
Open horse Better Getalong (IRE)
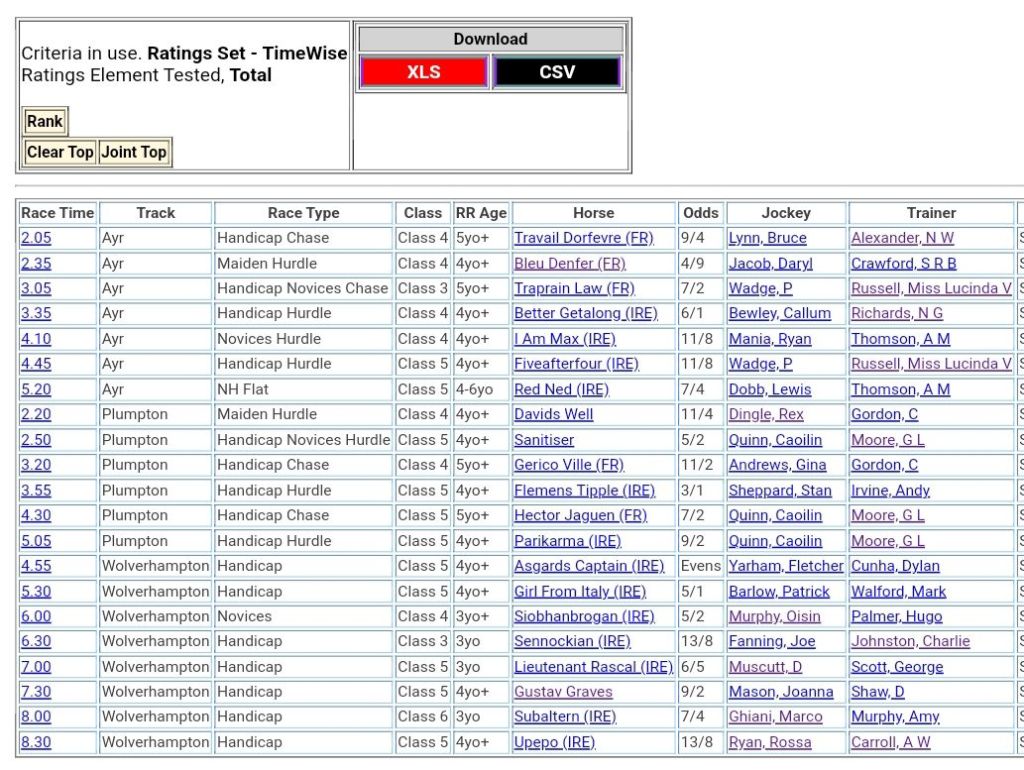coord(585,313)
